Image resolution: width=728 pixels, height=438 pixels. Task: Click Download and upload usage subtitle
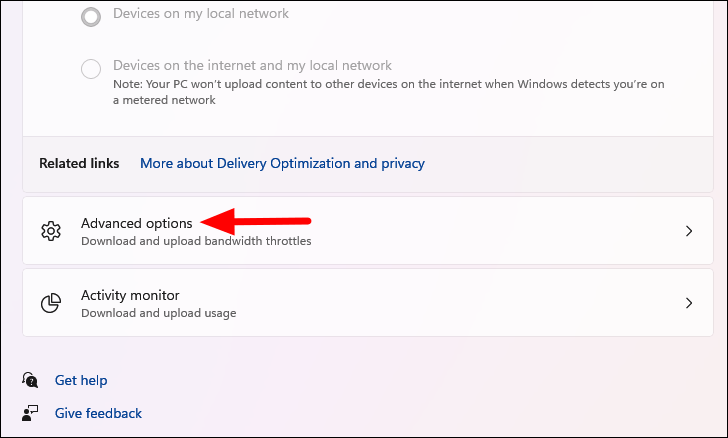coord(158,313)
